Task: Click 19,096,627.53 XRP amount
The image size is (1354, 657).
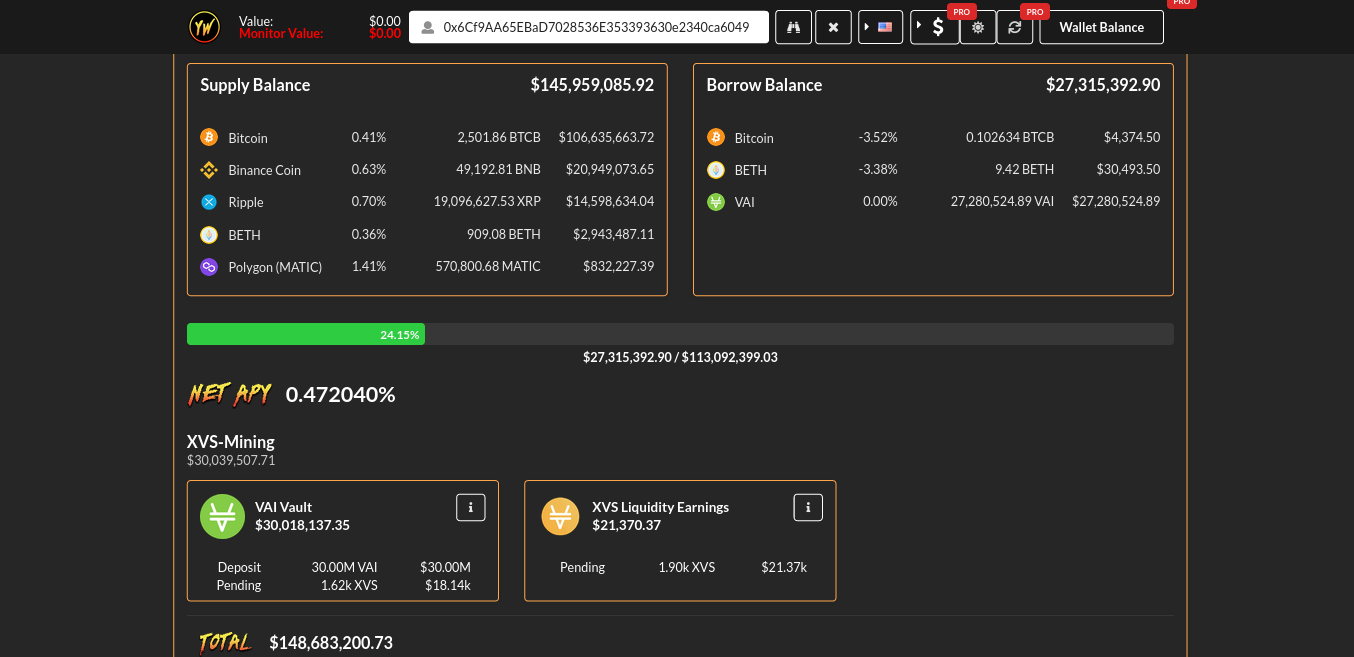Action: point(487,201)
